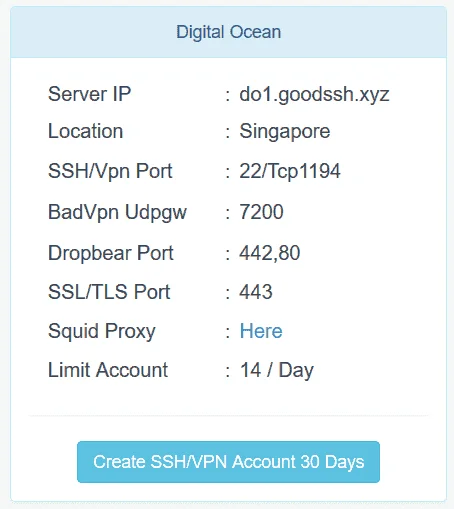Click the Server IP label

(x=90, y=94)
